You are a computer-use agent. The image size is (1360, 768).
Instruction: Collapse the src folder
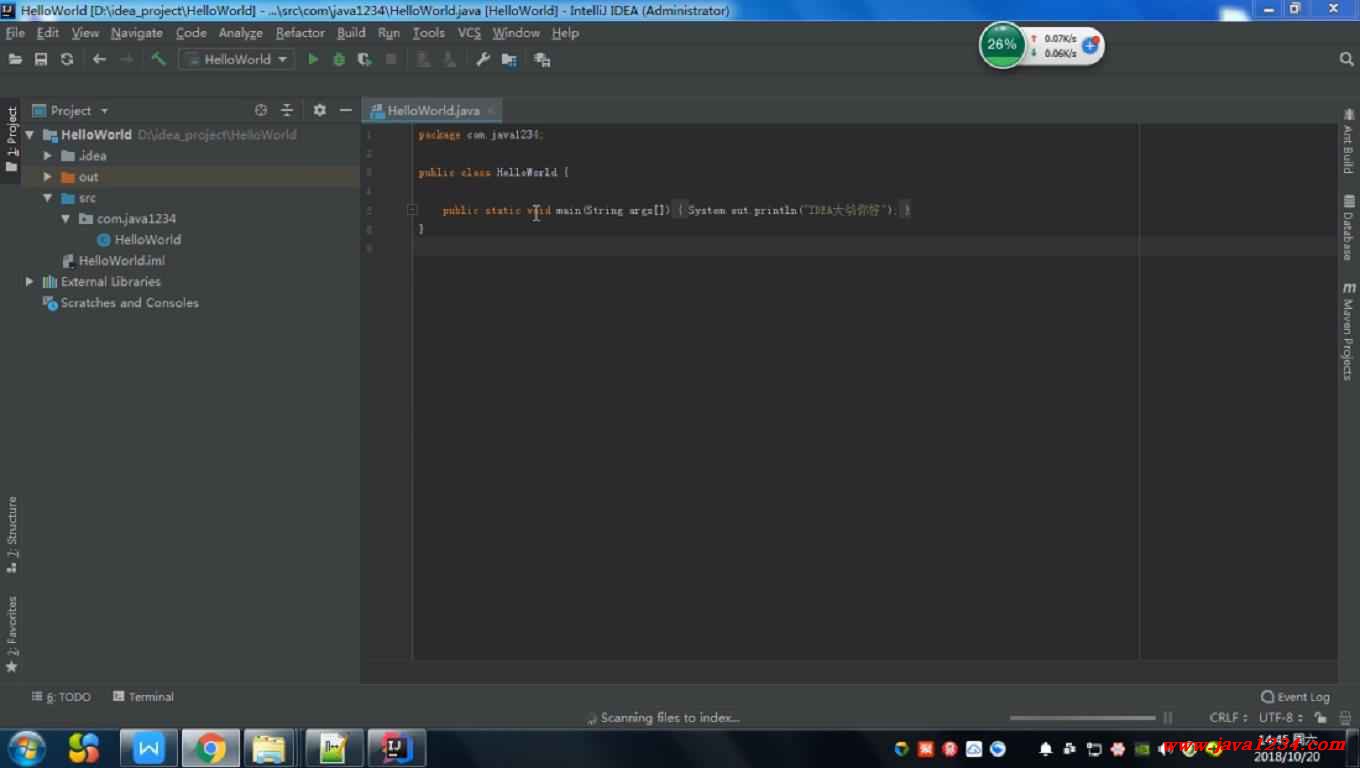[47, 198]
